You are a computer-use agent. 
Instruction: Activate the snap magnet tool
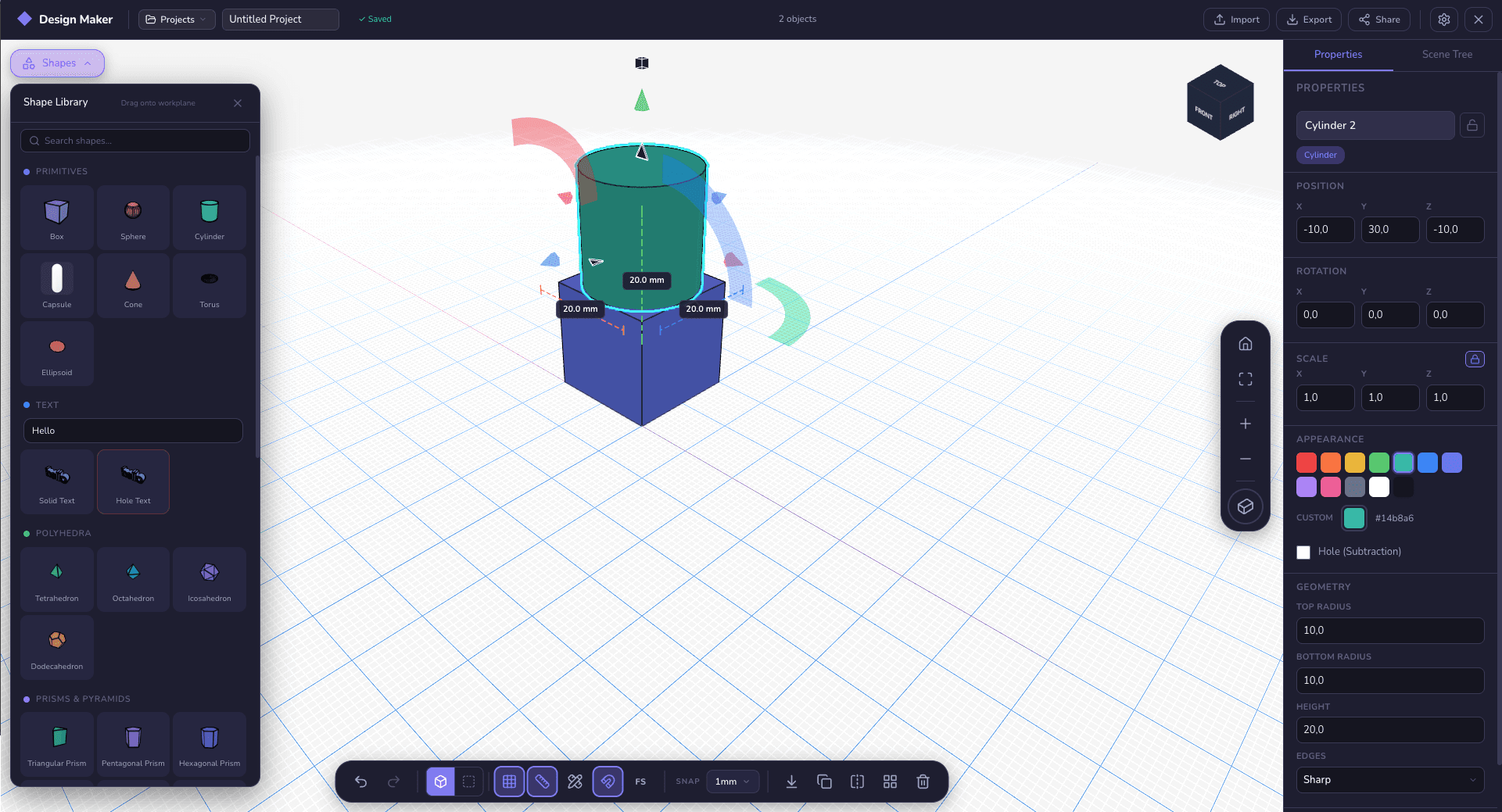pos(608,782)
